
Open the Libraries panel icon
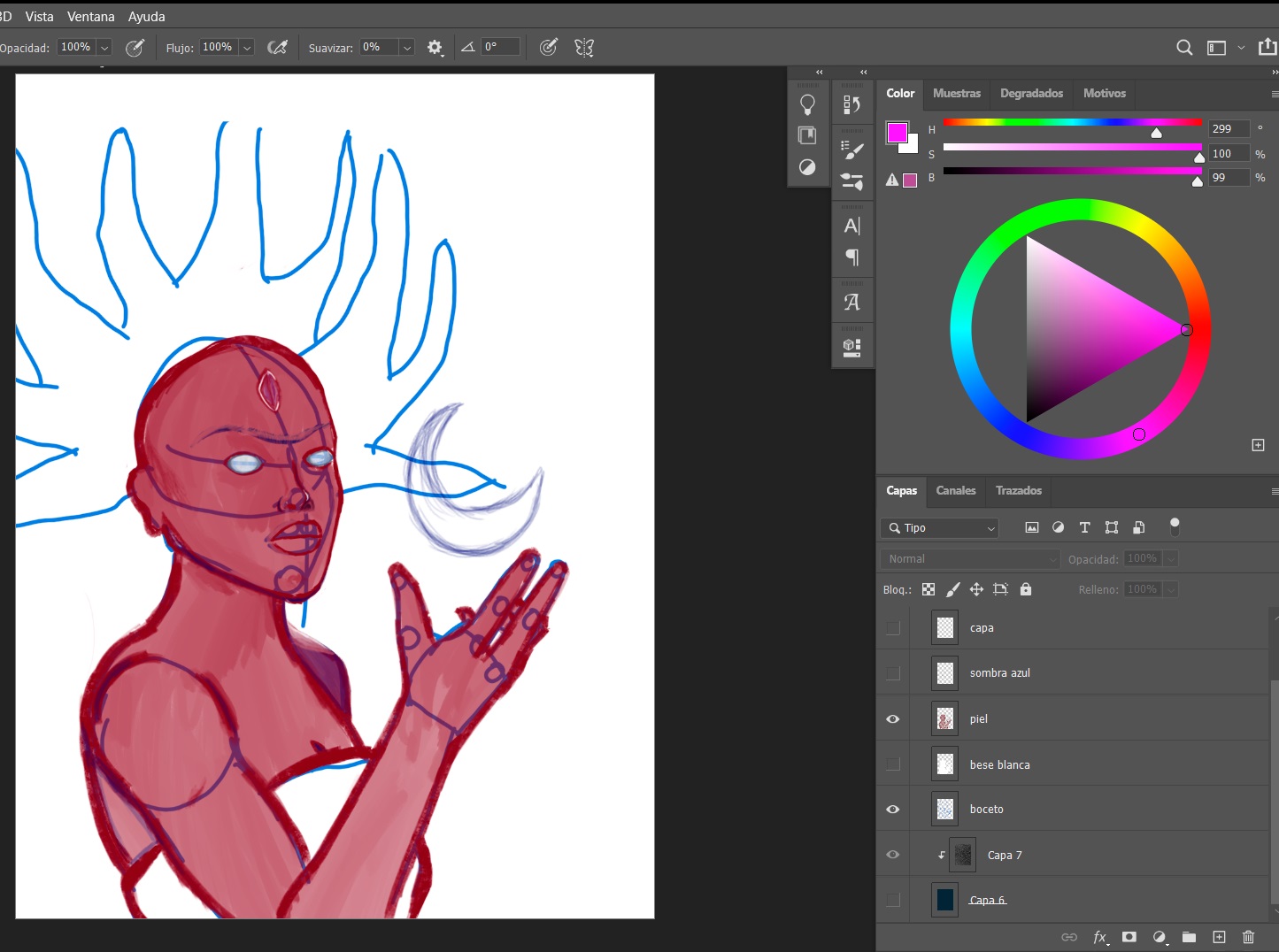807,135
